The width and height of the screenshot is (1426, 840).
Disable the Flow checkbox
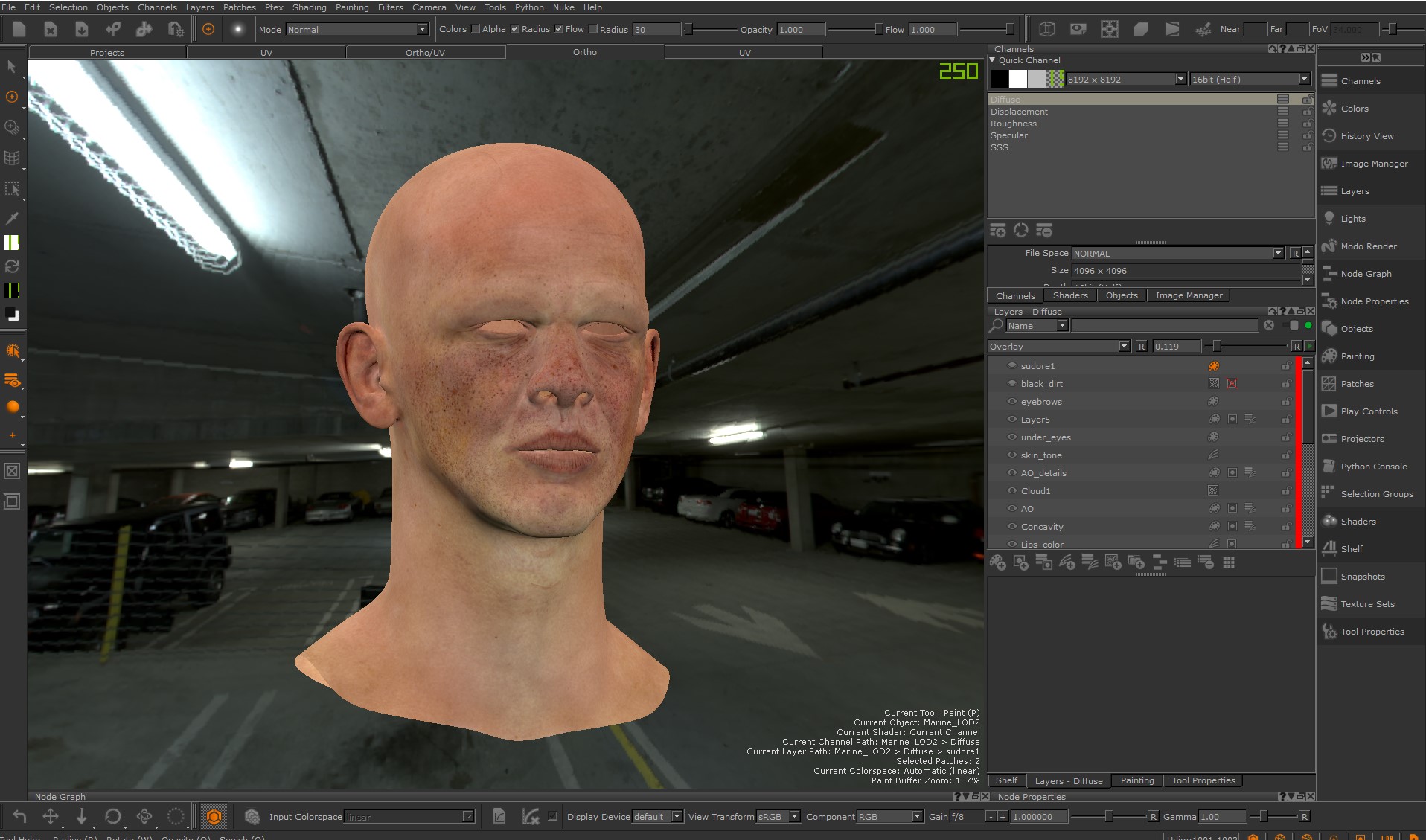coord(559,29)
